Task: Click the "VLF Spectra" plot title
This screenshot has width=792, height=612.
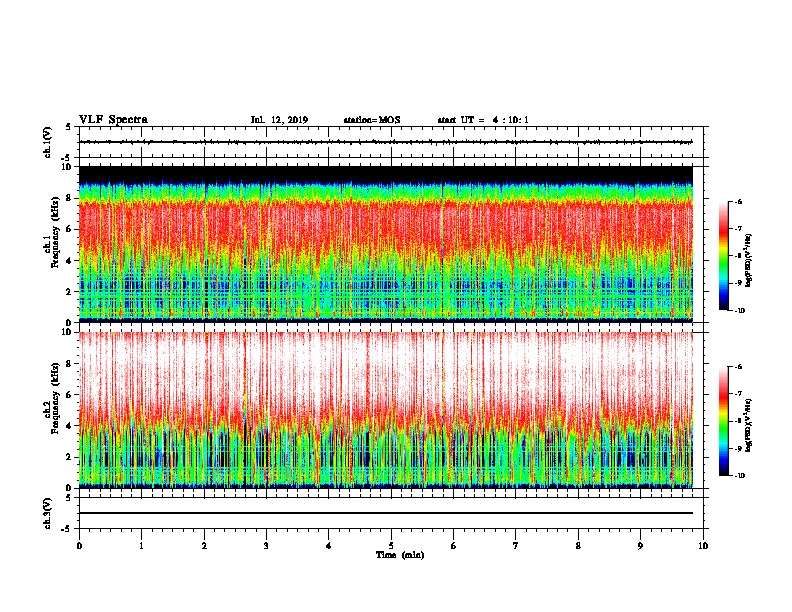Action: pyautogui.click(x=113, y=120)
